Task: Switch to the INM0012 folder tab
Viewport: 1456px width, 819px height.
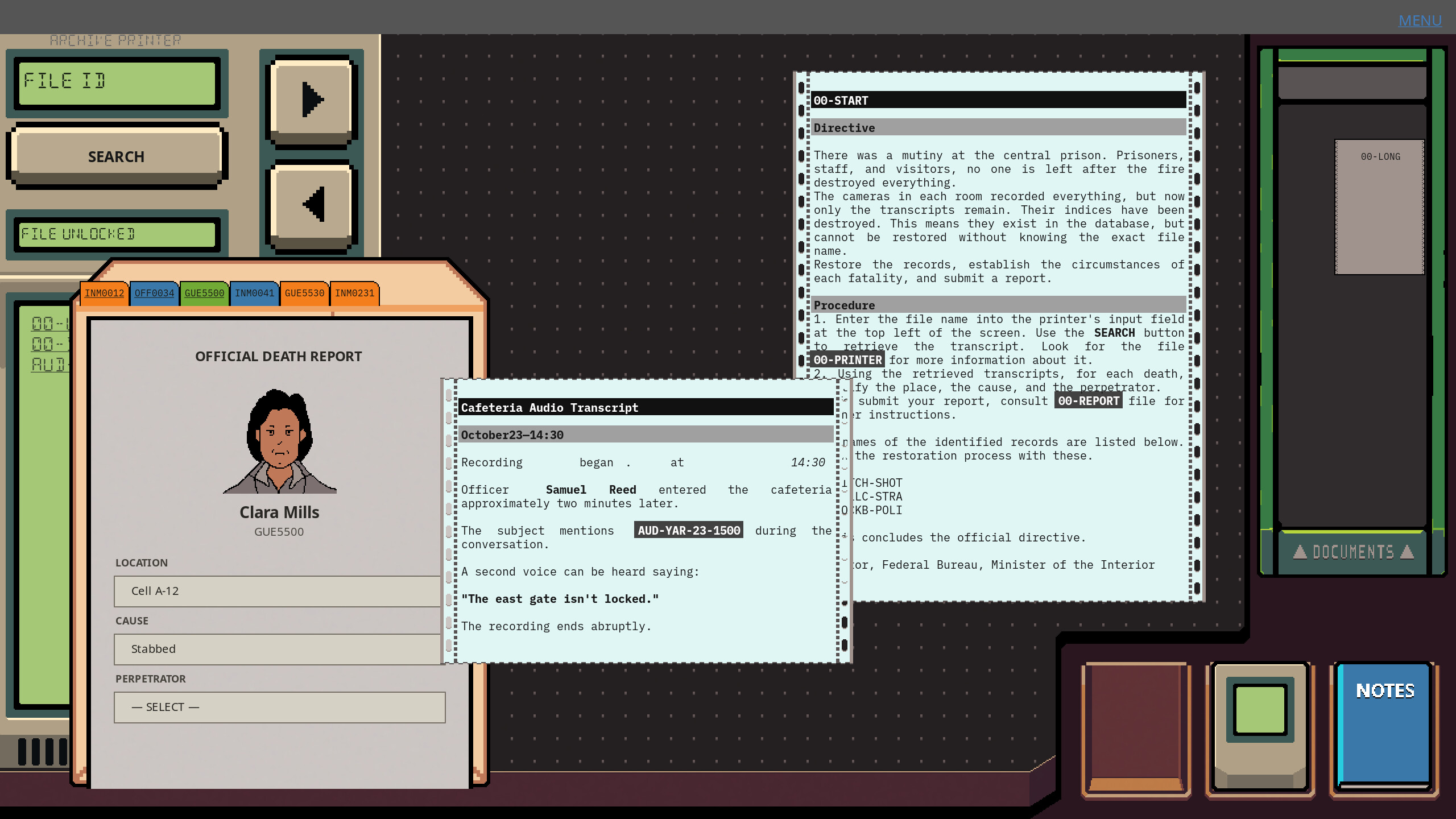Action: (x=104, y=293)
